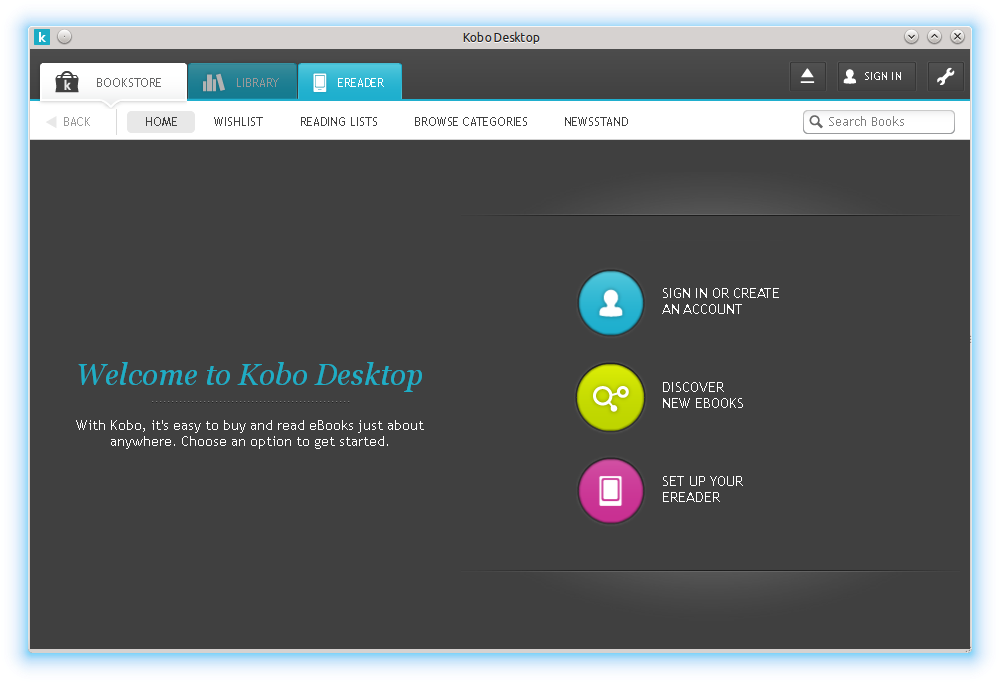Click the Sign In button
Image resolution: width=999 pixels, height=682 pixels.
click(875, 76)
